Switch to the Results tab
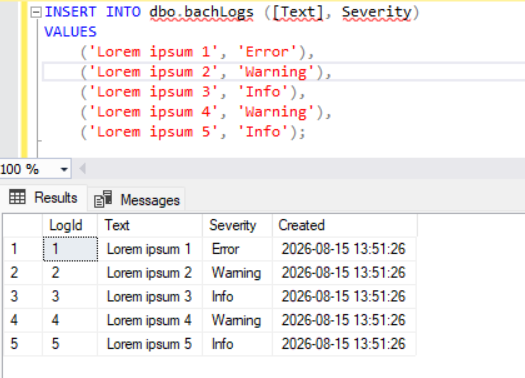 (44, 198)
